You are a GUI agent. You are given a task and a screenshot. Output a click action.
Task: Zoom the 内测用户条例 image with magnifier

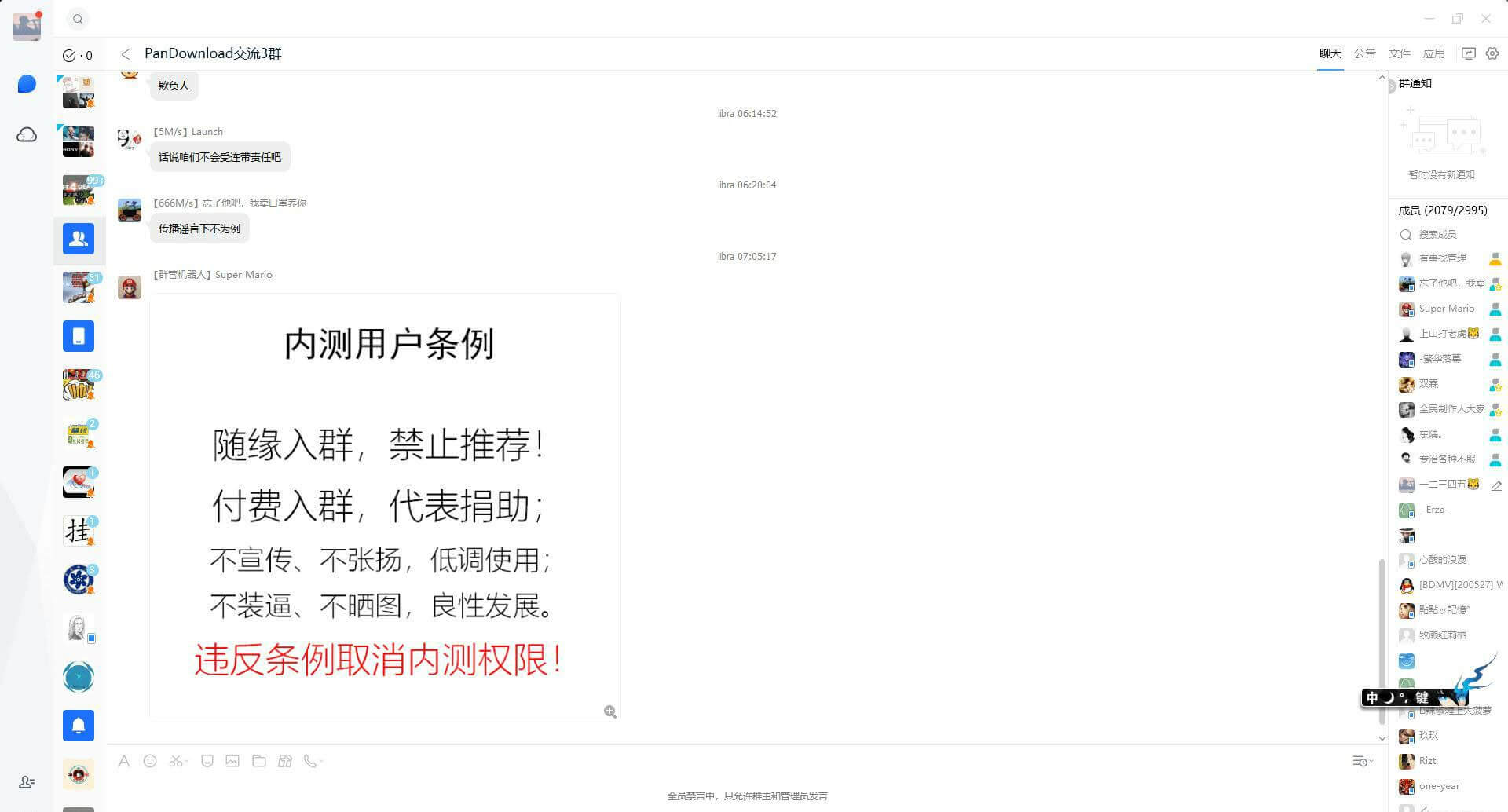click(x=610, y=711)
